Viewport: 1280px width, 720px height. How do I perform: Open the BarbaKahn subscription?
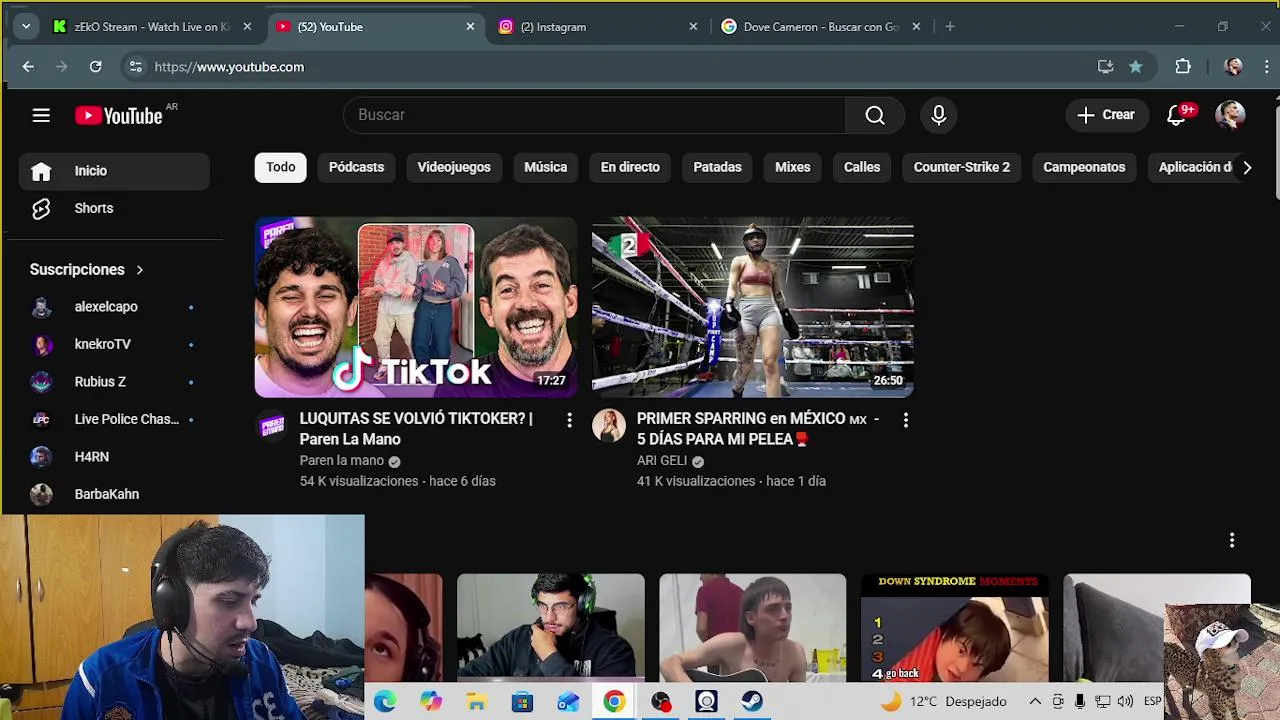pos(114,495)
